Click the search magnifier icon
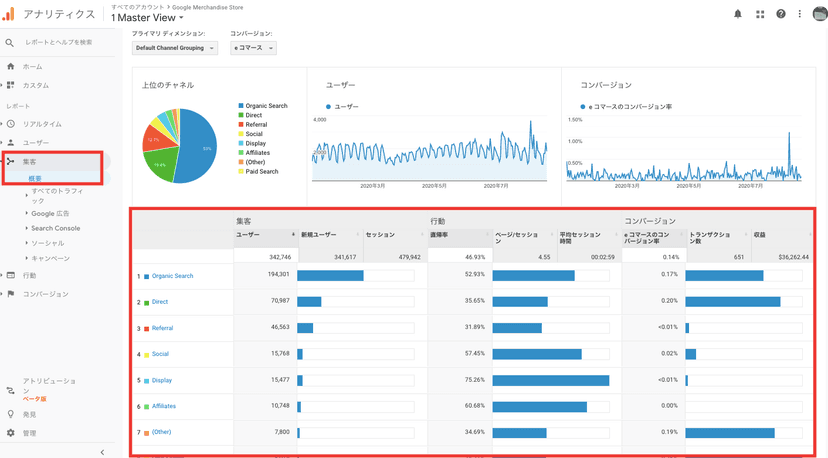This screenshot has width=828, height=458. pyautogui.click(x=10, y=43)
